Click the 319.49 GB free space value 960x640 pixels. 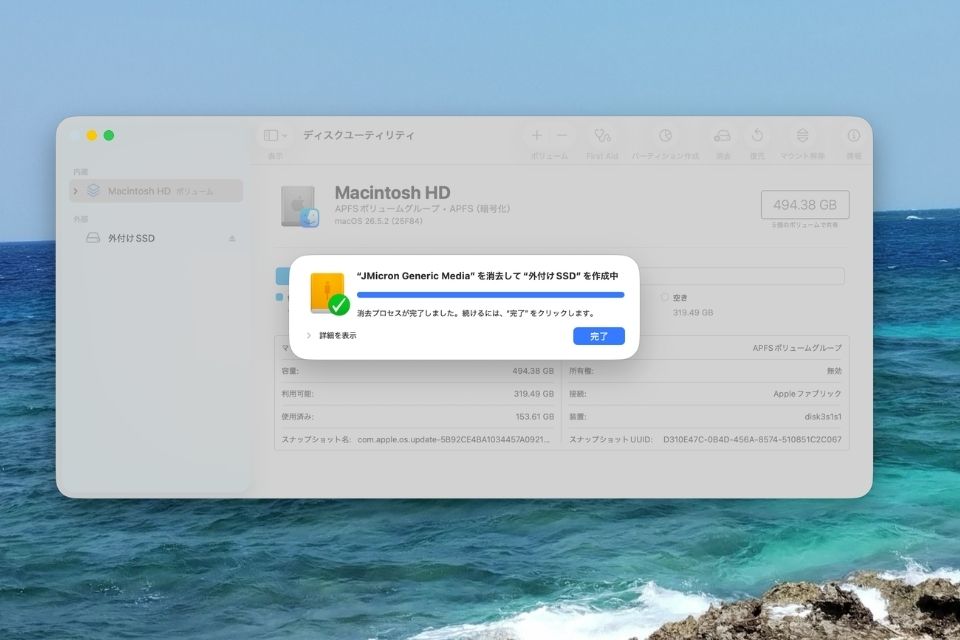point(692,312)
